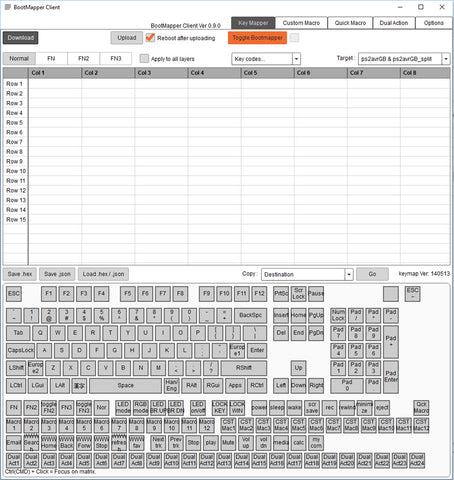Screen dimensions: 454x480
Task: Click the Row 1, Col 1 matrix cell
Action: point(55,84)
